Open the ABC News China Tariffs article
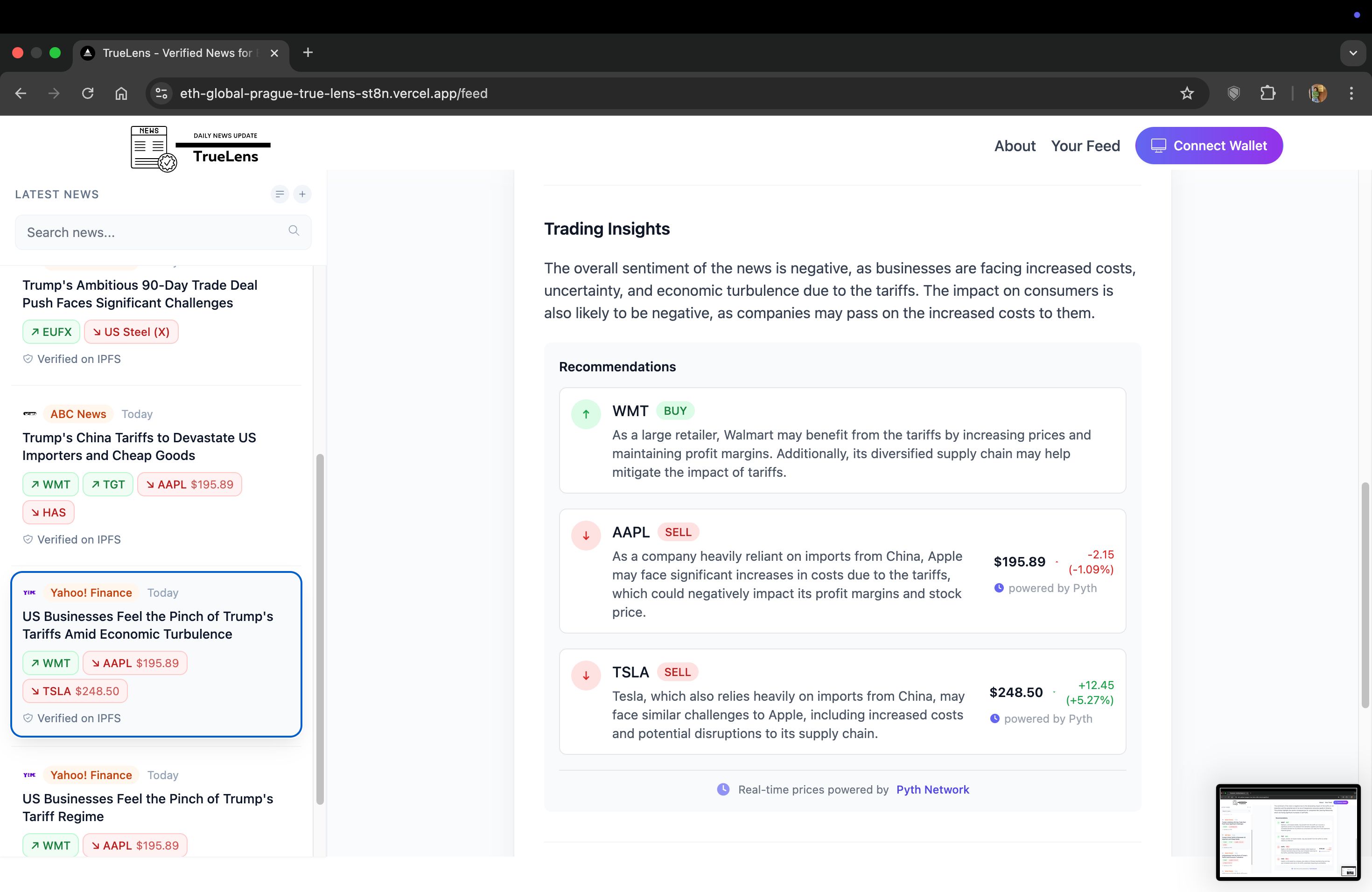Viewport: 1372px width, 892px height. pos(139,446)
